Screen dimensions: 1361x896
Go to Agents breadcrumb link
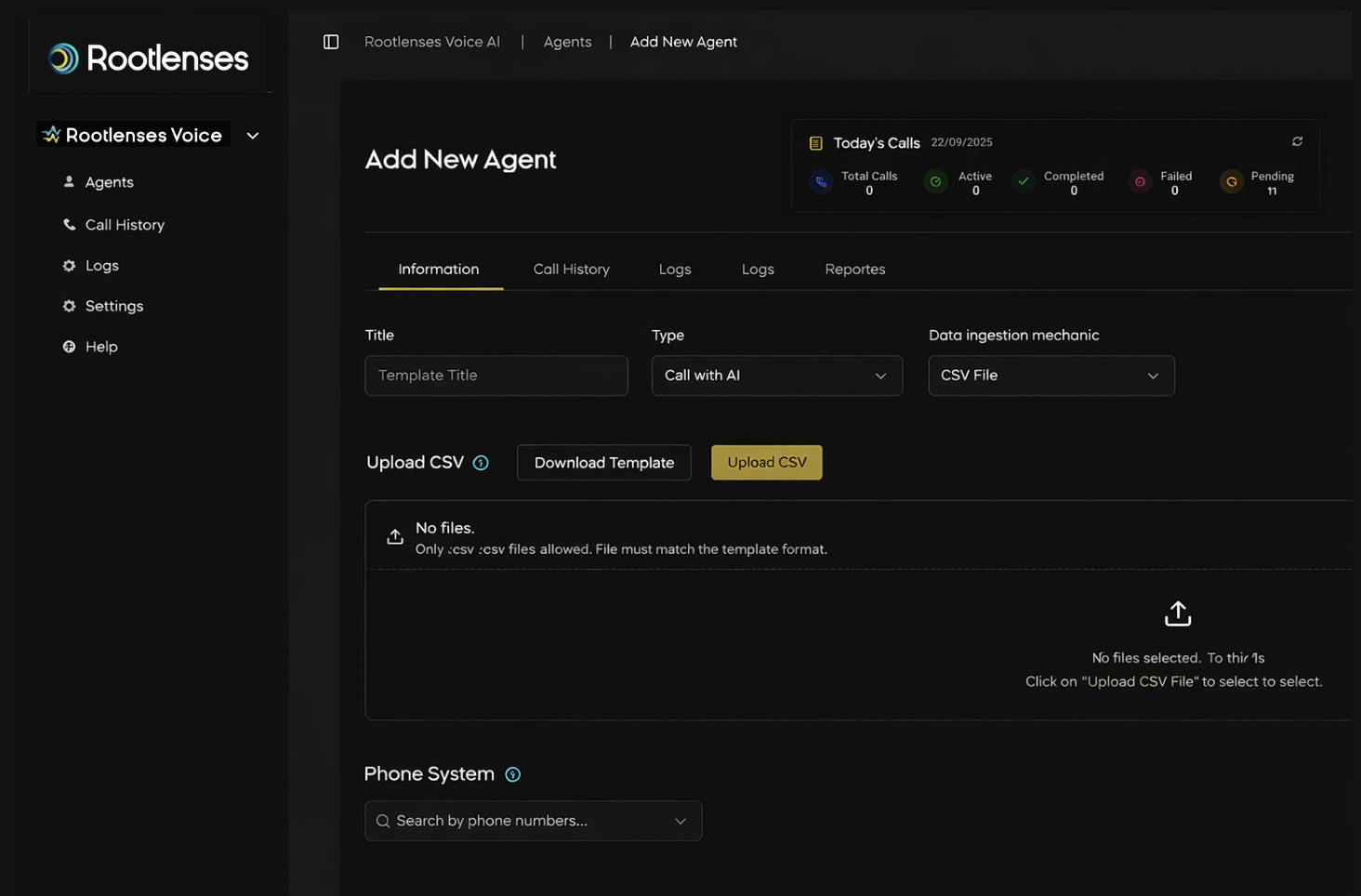567,42
